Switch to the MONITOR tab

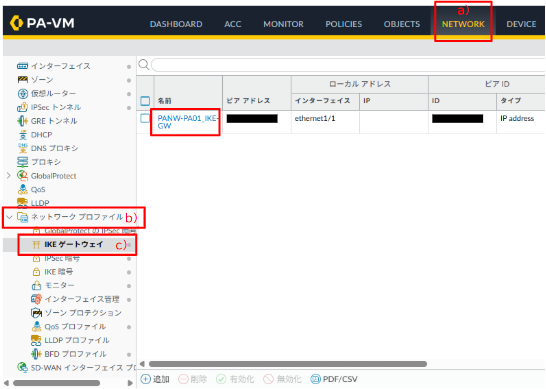coord(283,24)
